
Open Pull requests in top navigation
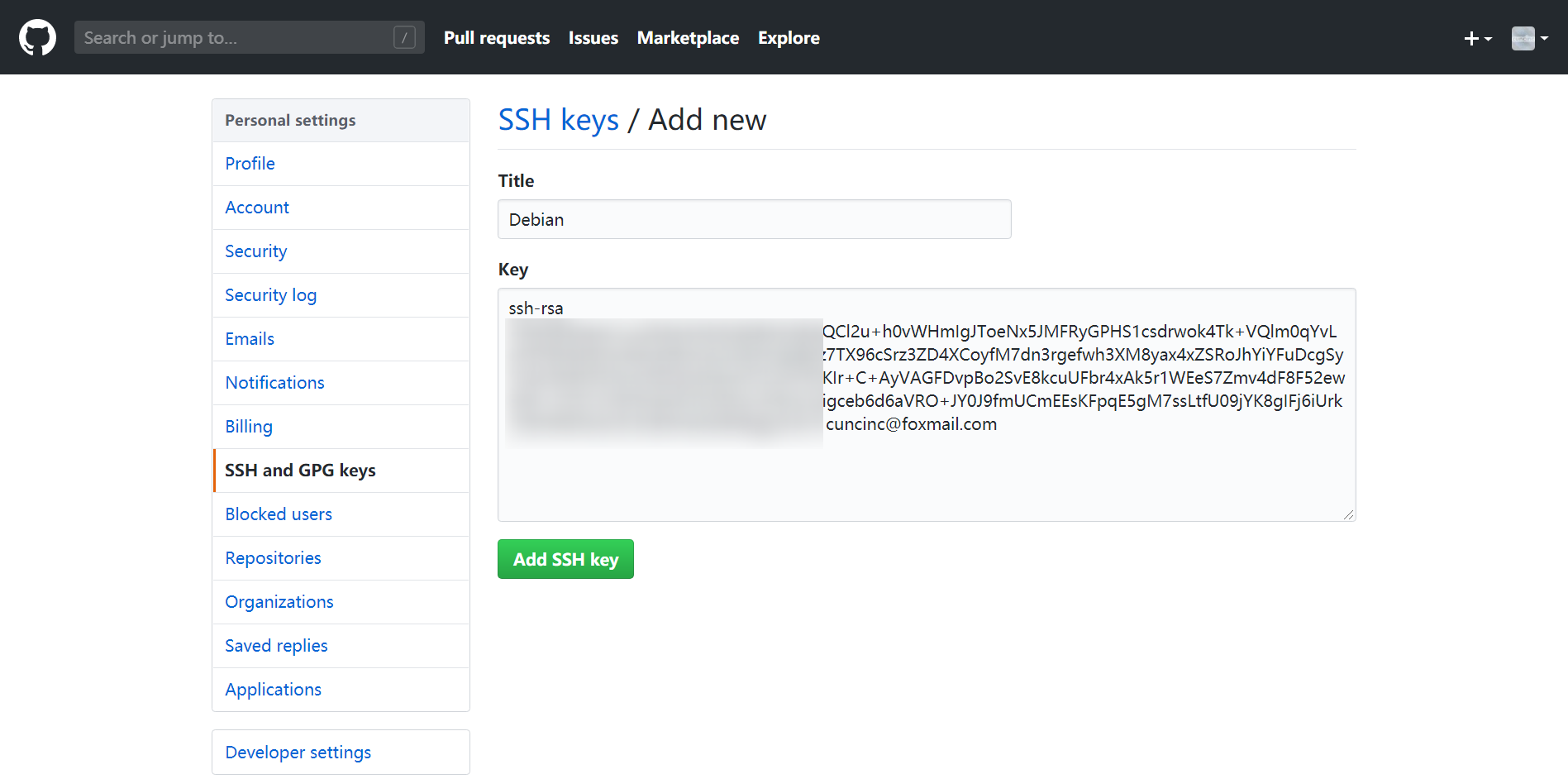coord(496,38)
